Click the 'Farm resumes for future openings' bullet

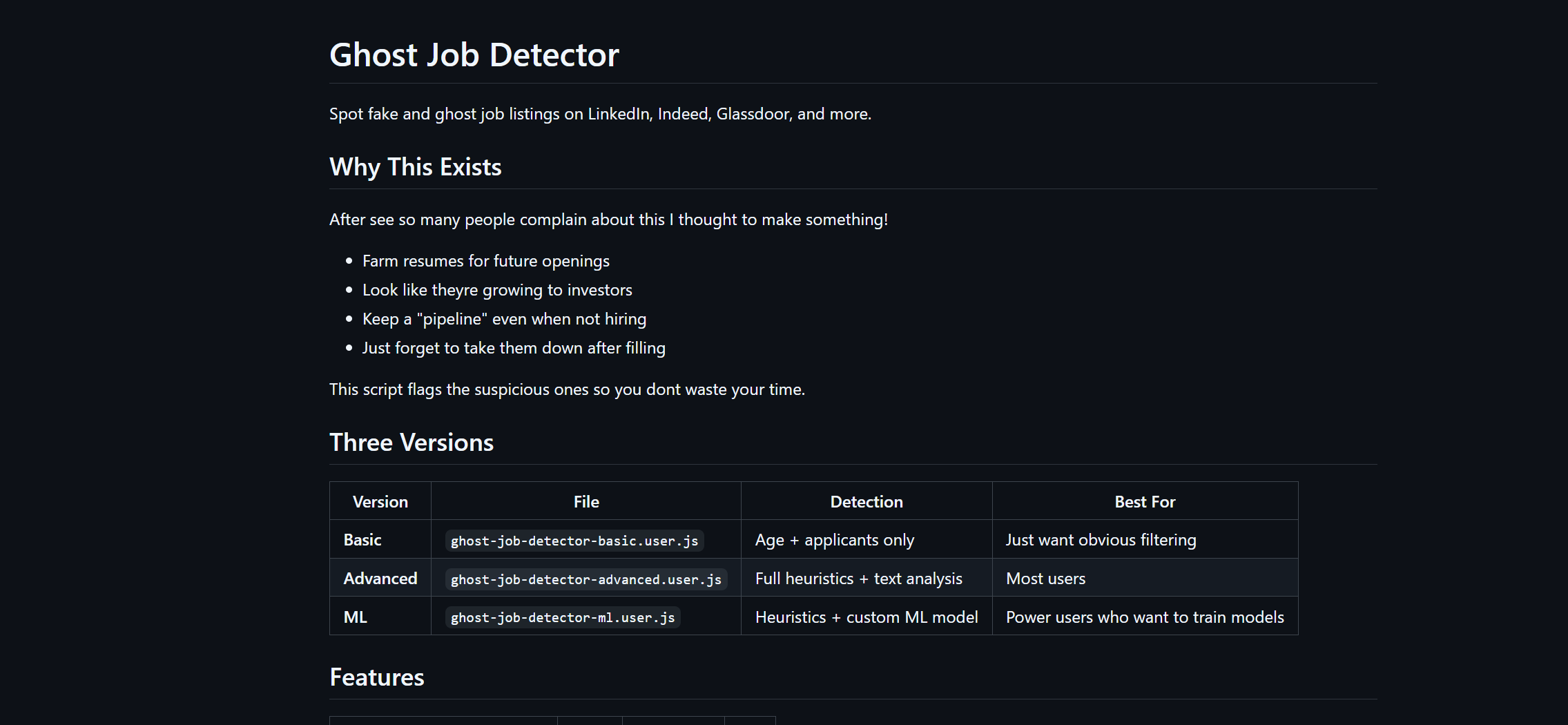[485, 261]
